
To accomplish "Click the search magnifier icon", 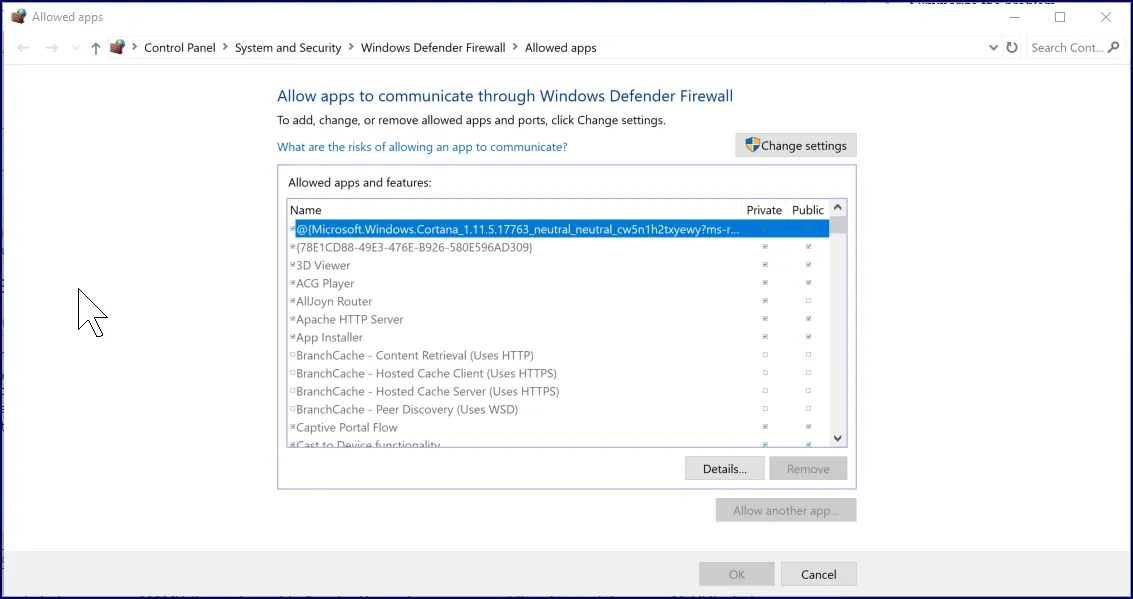I will [1113, 48].
